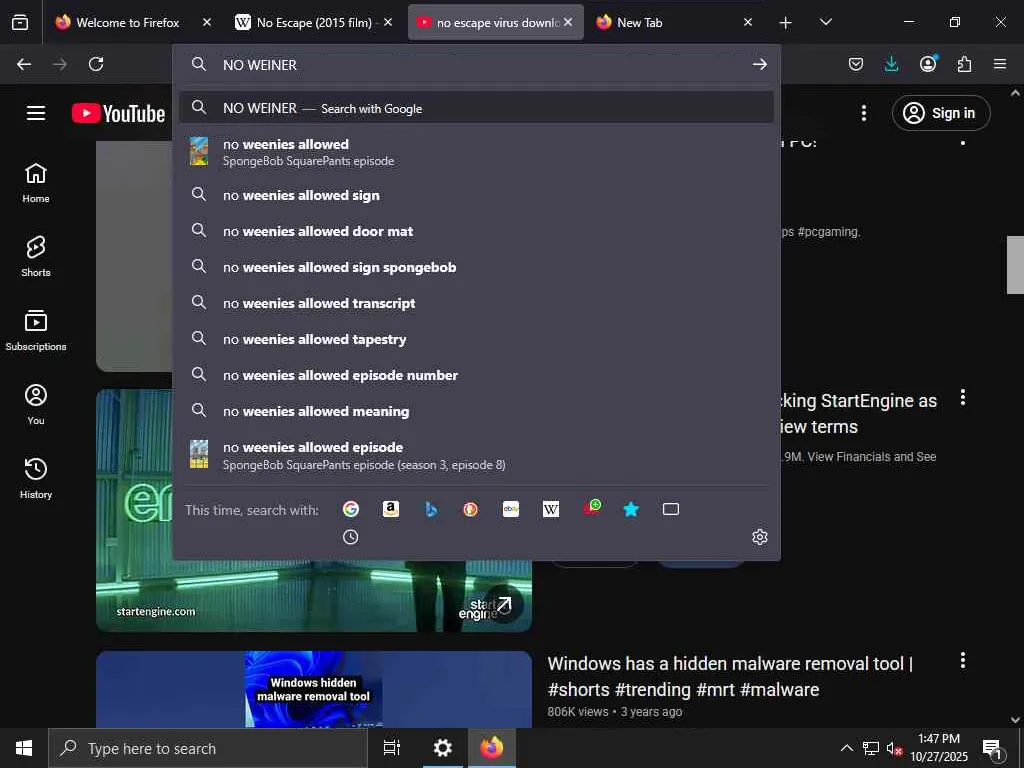Open YouTube Shorts in sidebar
The height and width of the screenshot is (768, 1024).
click(36, 257)
